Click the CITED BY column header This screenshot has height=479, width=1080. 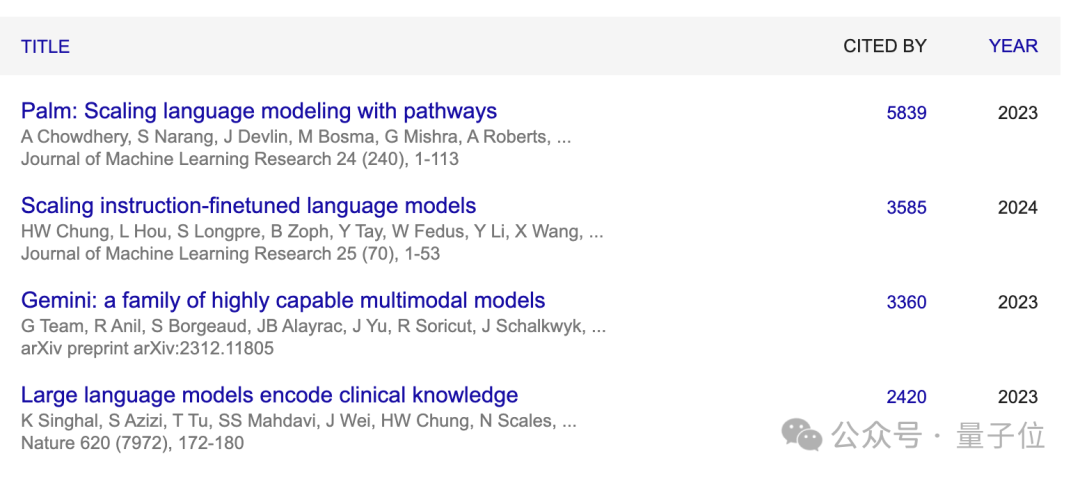pyautogui.click(x=884, y=46)
